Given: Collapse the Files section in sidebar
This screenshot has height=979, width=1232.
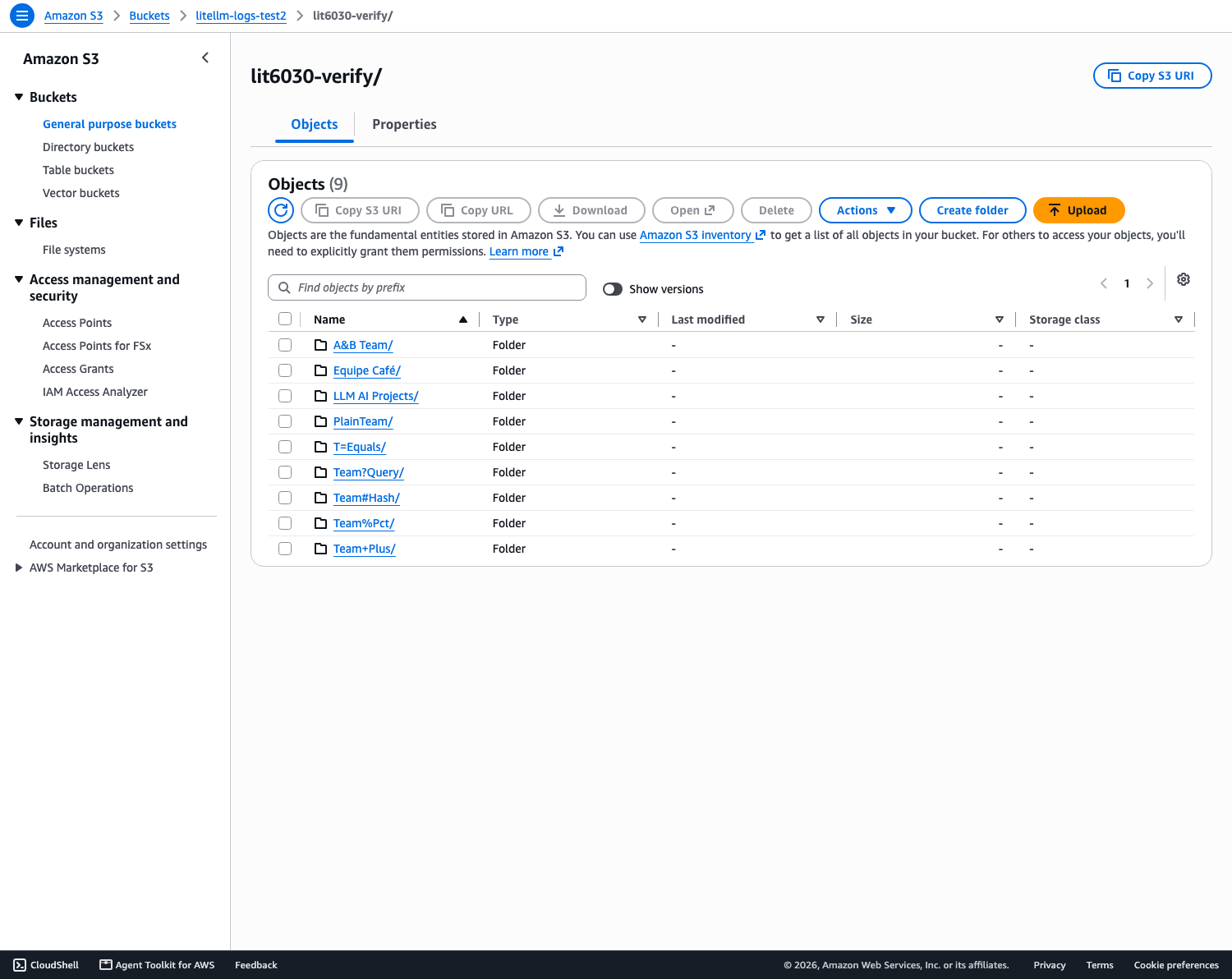Looking at the screenshot, I should coord(19,223).
